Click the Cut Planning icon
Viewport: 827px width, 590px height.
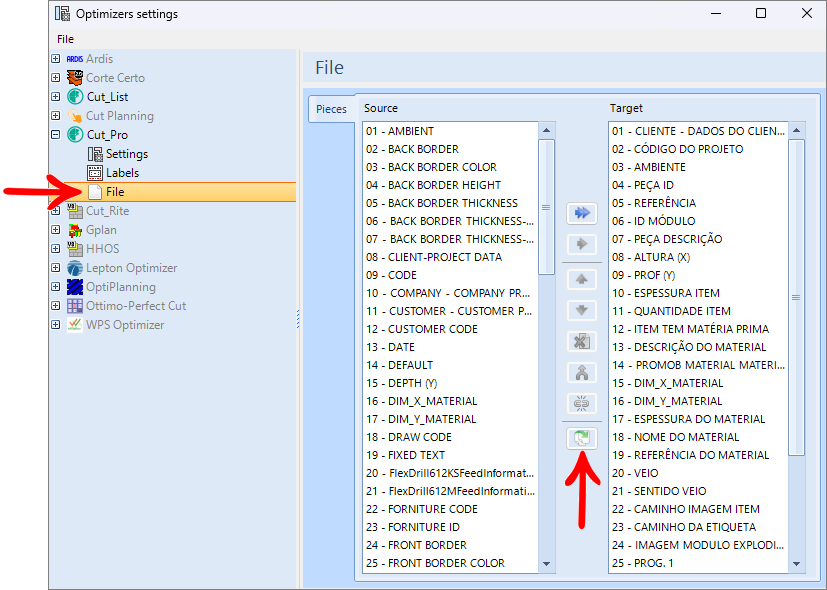coord(75,116)
